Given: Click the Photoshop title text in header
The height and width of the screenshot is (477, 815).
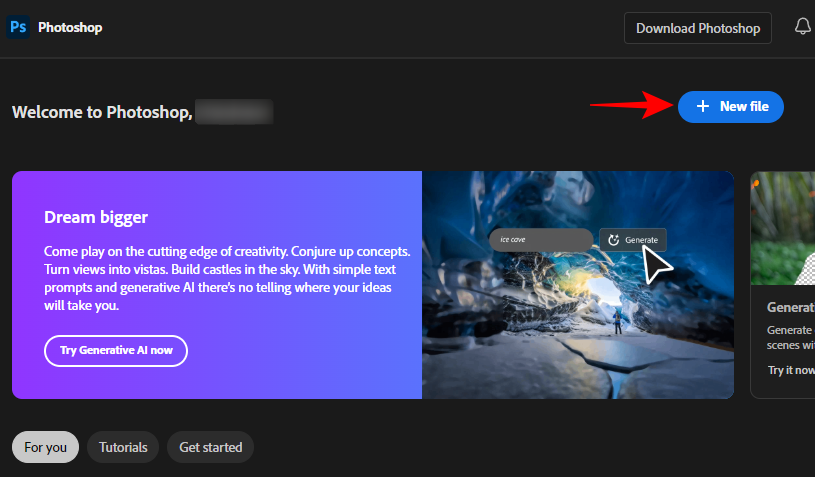Looking at the screenshot, I should click(x=70, y=28).
